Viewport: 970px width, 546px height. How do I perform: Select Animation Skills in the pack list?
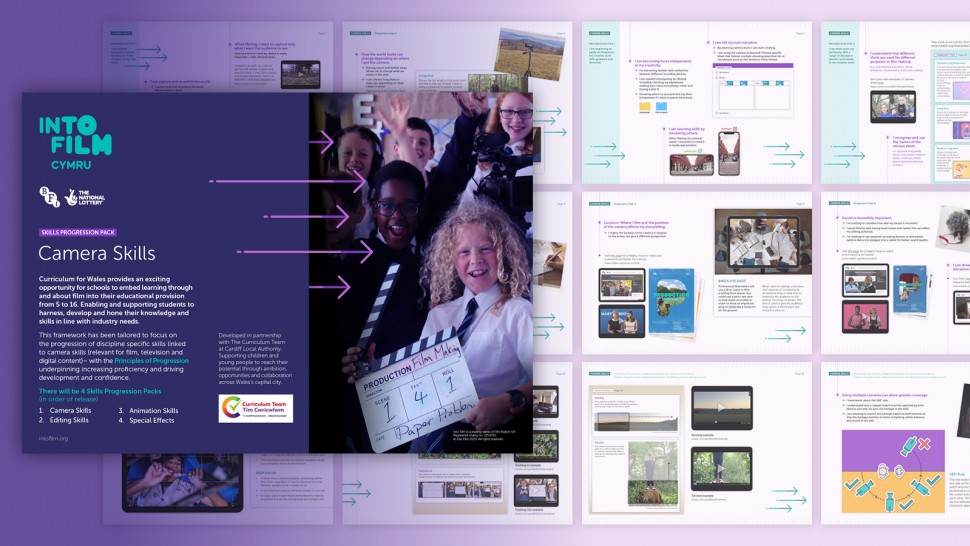tap(153, 410)
